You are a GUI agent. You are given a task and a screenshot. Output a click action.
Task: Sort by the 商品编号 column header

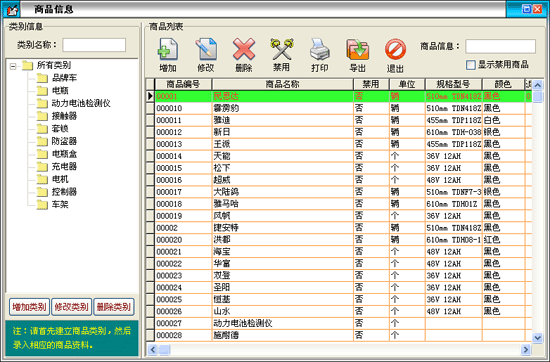point(183,84)
